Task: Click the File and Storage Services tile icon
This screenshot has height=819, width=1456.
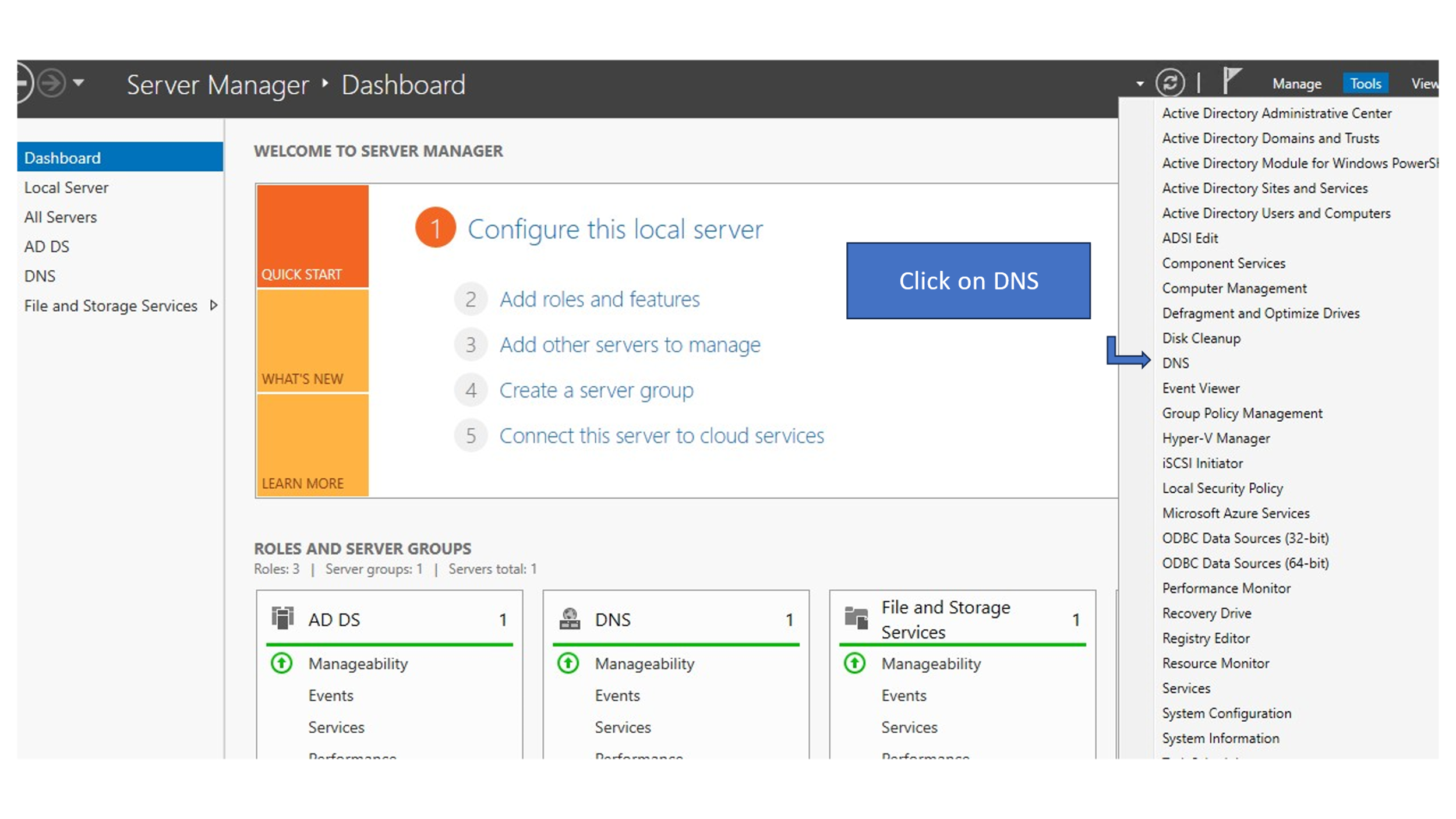Action: [856, 618]
